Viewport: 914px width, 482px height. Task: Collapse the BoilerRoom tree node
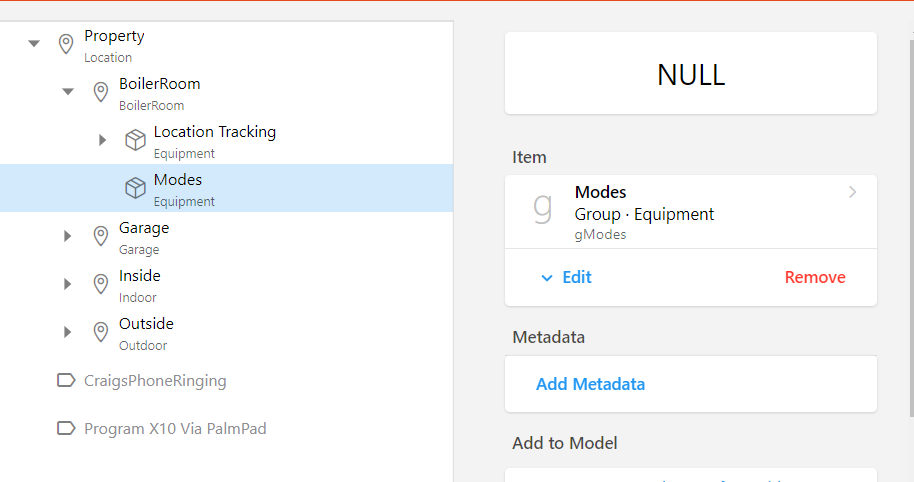coord(68,92)
